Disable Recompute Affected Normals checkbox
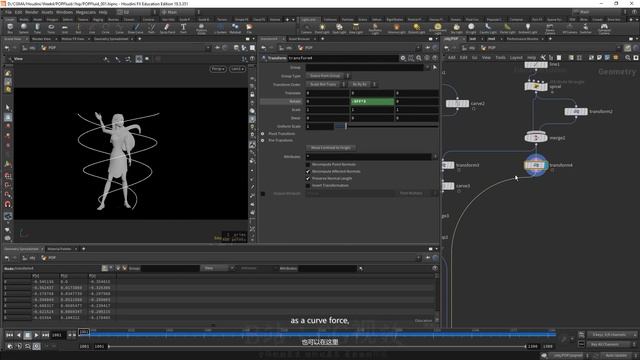The image size is (640, 360). click(308, 171)
